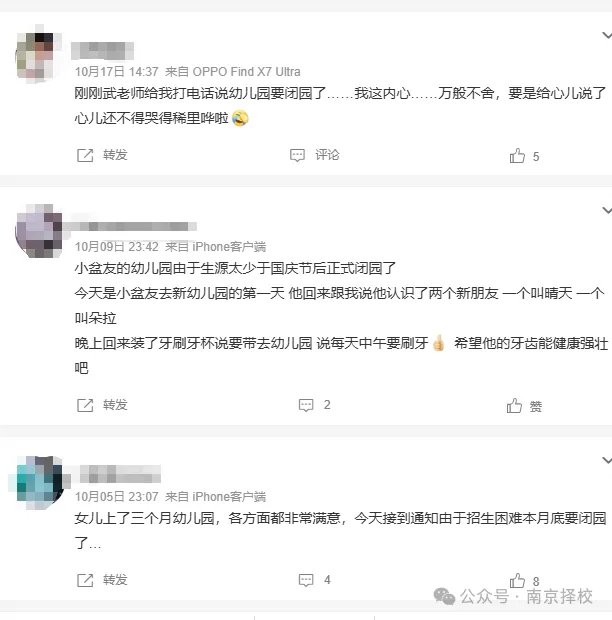Expand chevron menu on the 10月17日 post

click(x=607, y=35)
